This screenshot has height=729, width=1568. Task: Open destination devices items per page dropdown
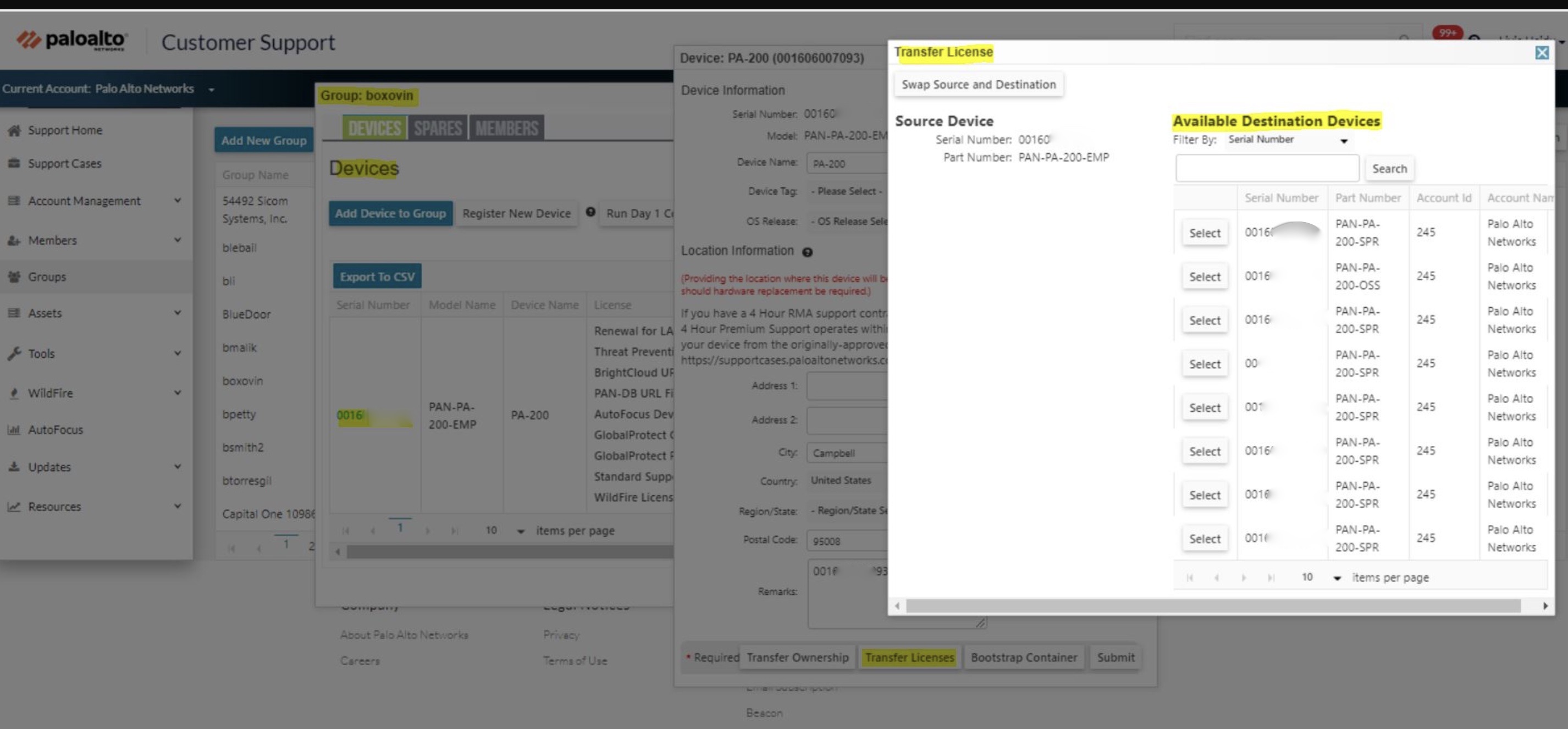[x=1337, y=578]
